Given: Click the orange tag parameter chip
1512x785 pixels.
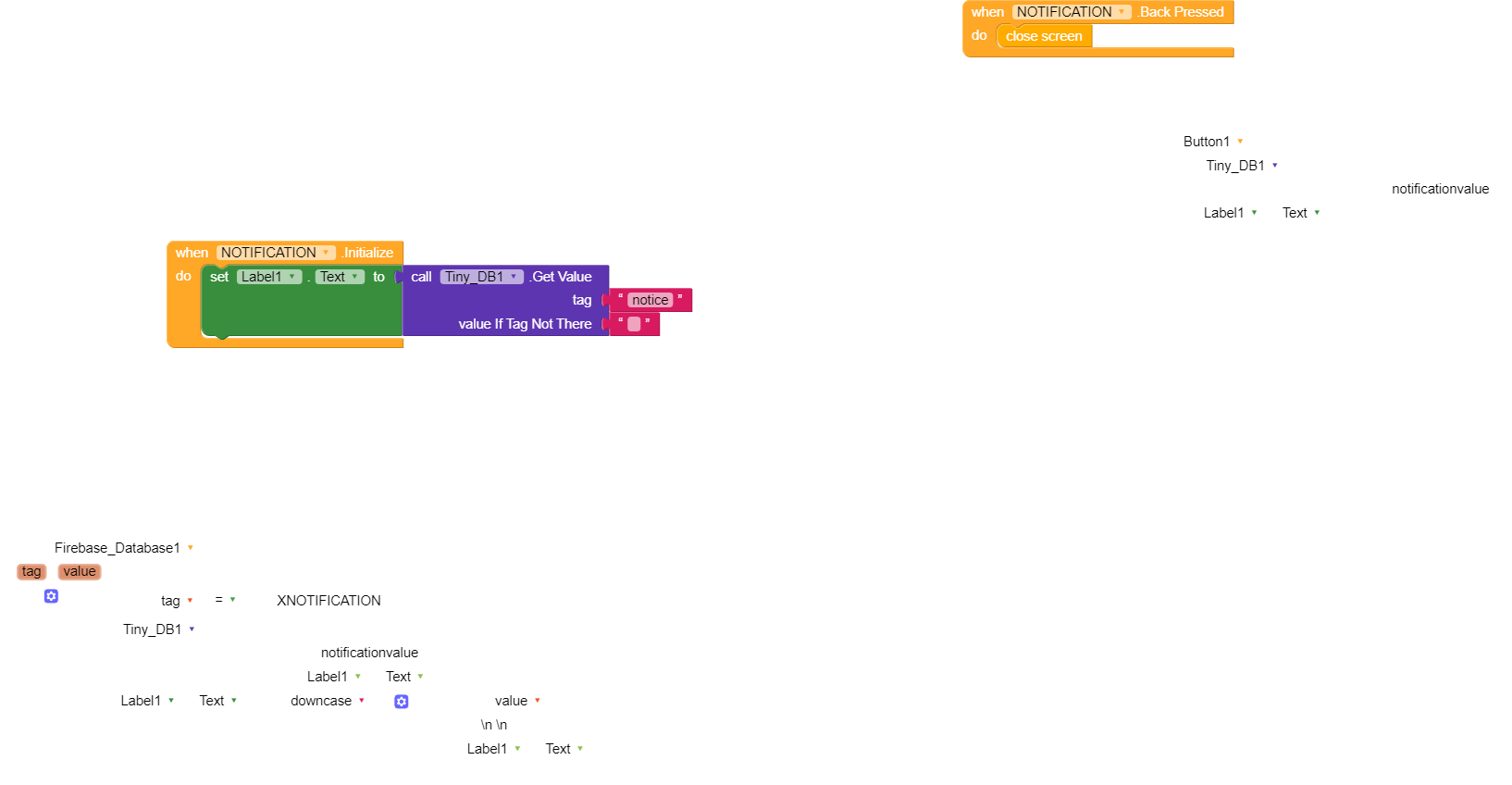Looking at the screenshot, I should (31, 572).
